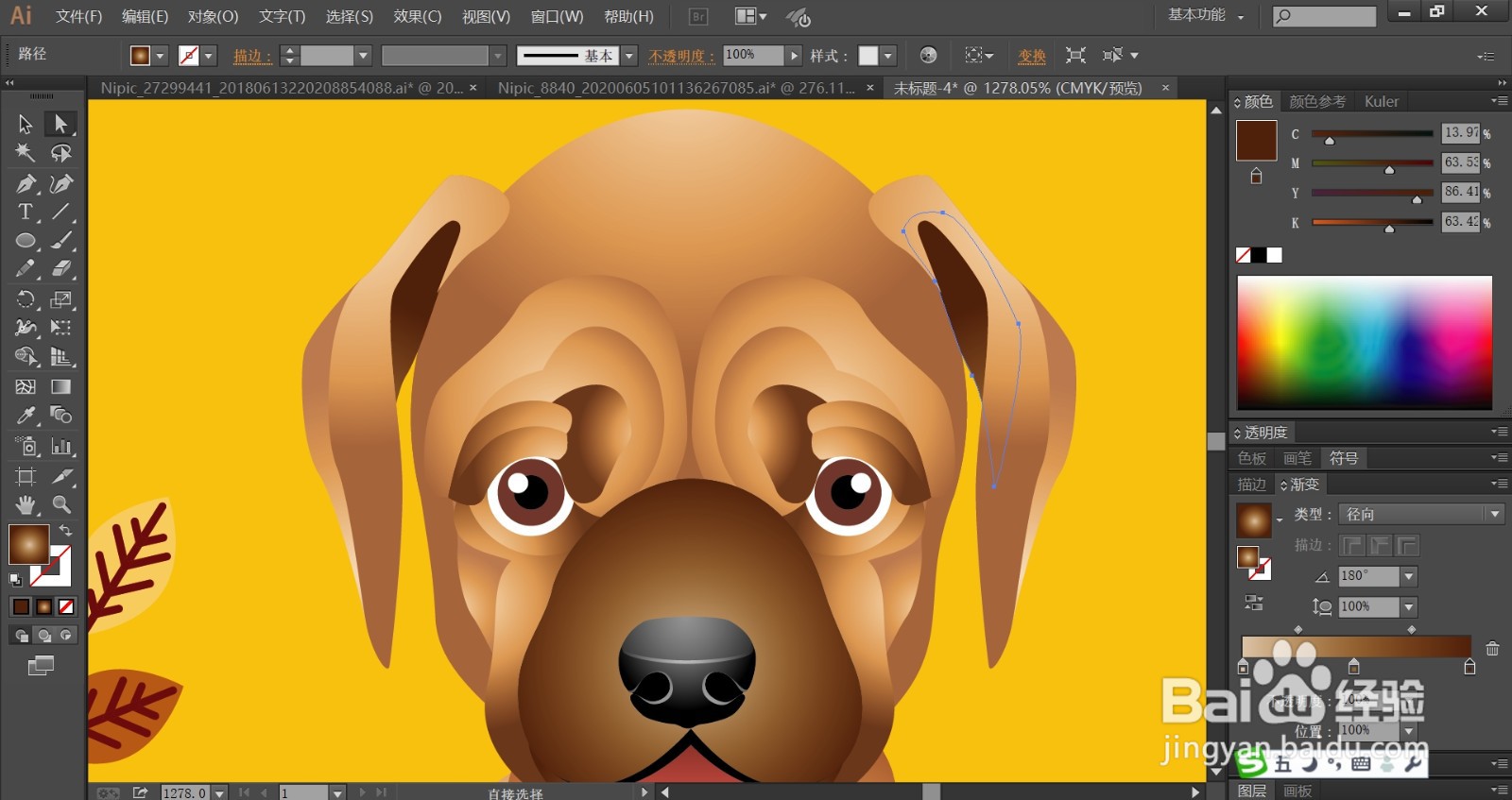Viewport: 1512px width, 800px height.
Task: Select the Scale tool
Action: [61, 299]
